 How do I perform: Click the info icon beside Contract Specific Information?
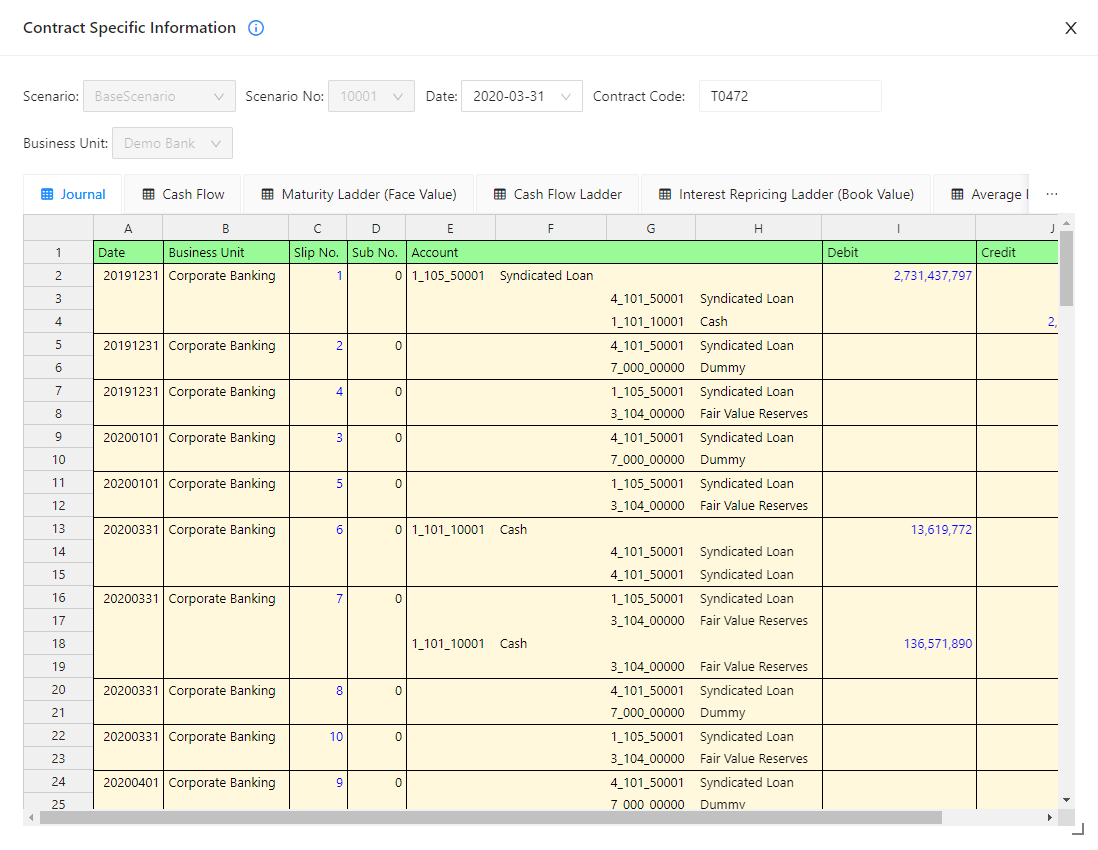256,28
